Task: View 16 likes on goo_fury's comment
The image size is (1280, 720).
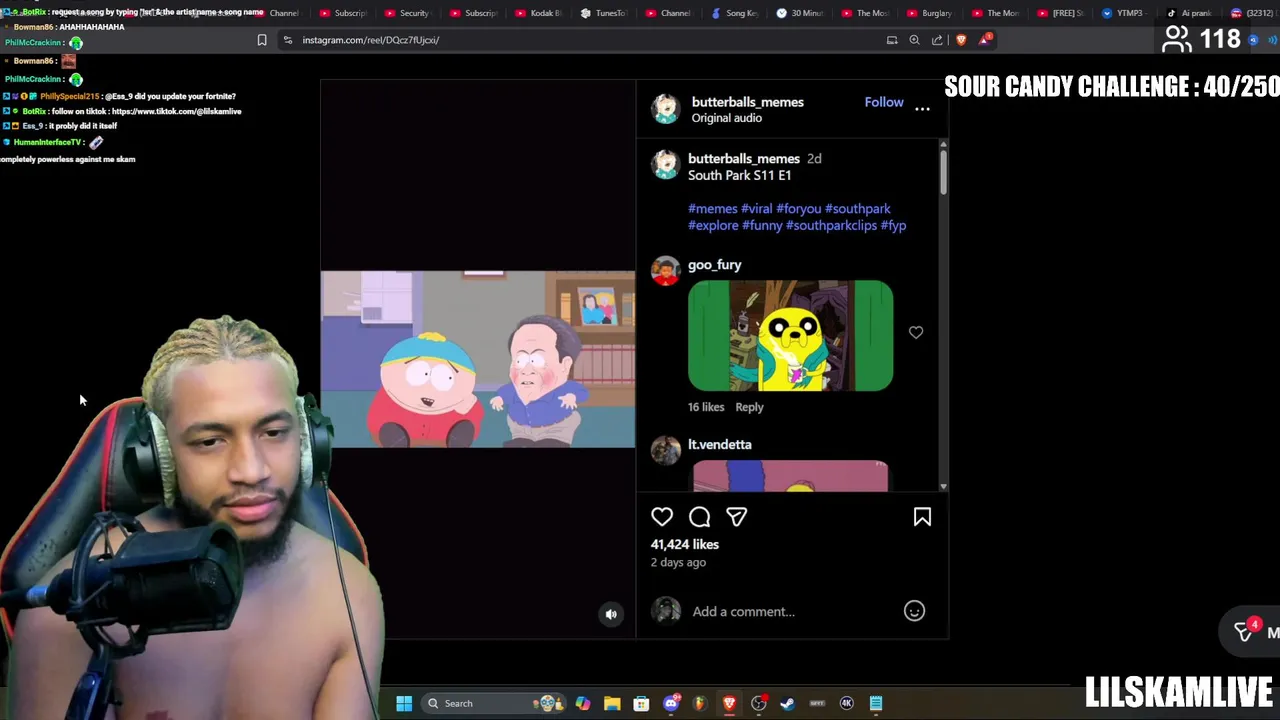Action: 706,407
